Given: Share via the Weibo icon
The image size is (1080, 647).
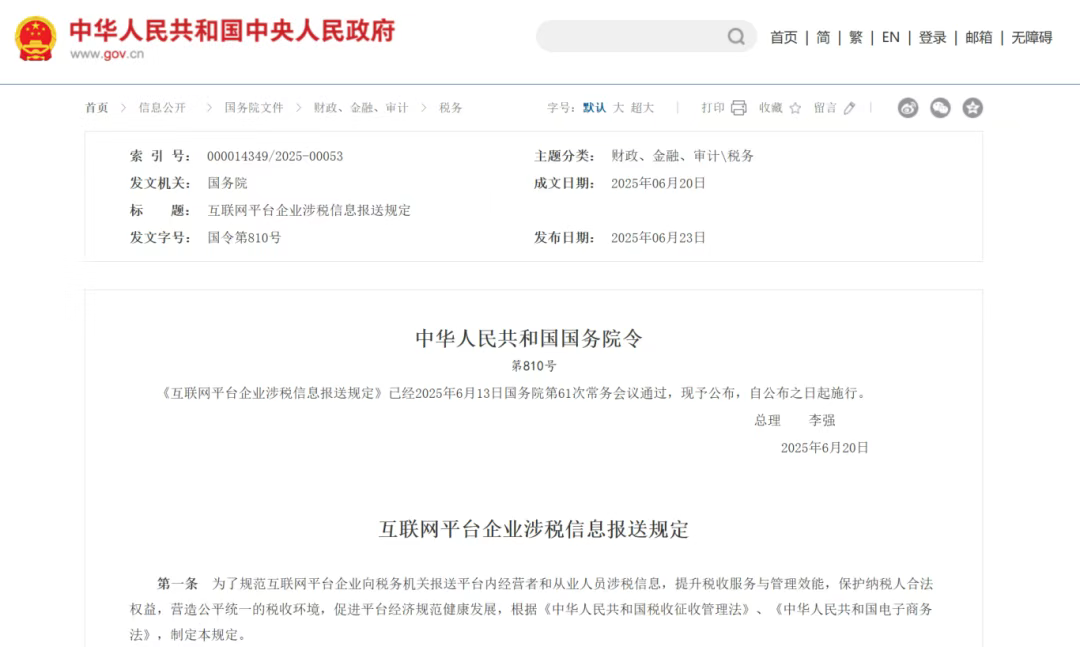Looking at the screenshot, I should tap(908, 108).
